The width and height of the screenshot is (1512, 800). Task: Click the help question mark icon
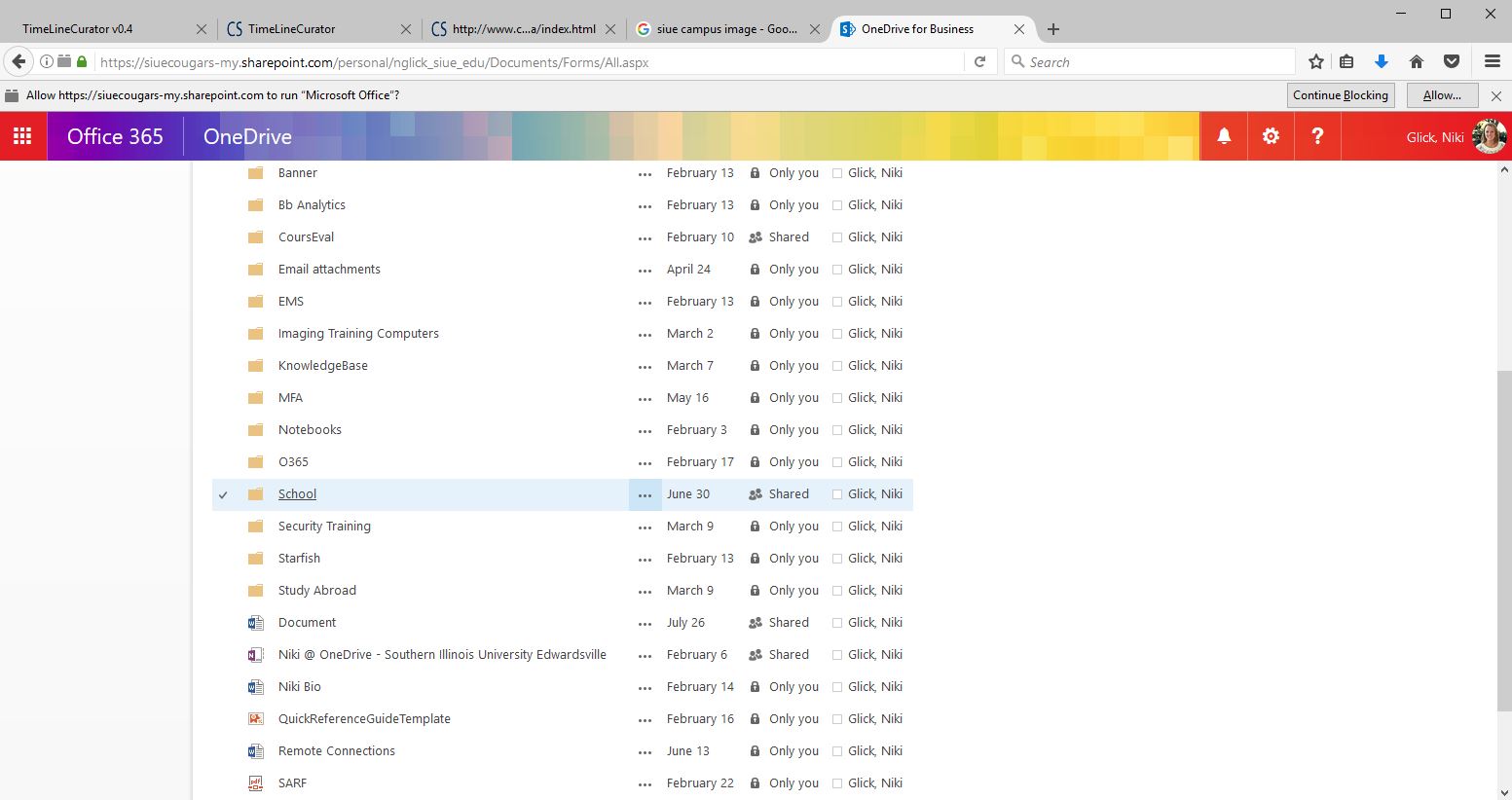tap(1317, 136)
